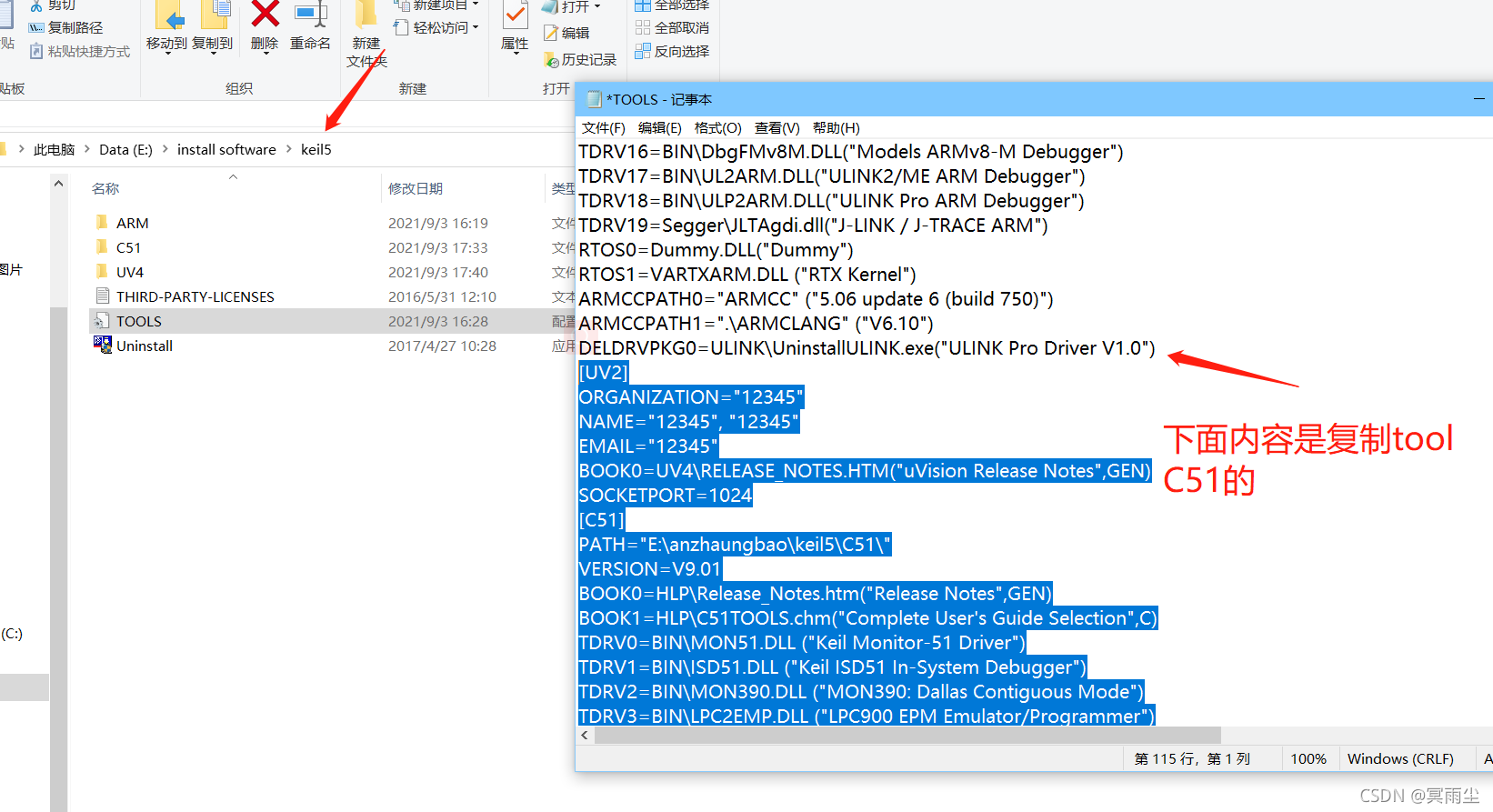Click 100% zoom in Notepad status bar

click(1308, 759)
